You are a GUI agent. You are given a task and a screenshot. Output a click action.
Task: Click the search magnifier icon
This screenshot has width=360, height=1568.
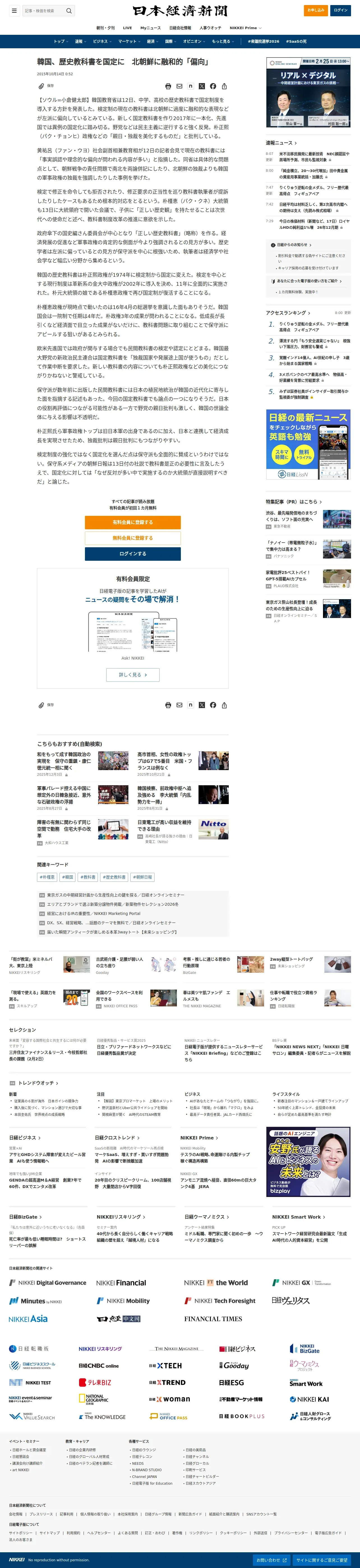[x=69, y=10]
